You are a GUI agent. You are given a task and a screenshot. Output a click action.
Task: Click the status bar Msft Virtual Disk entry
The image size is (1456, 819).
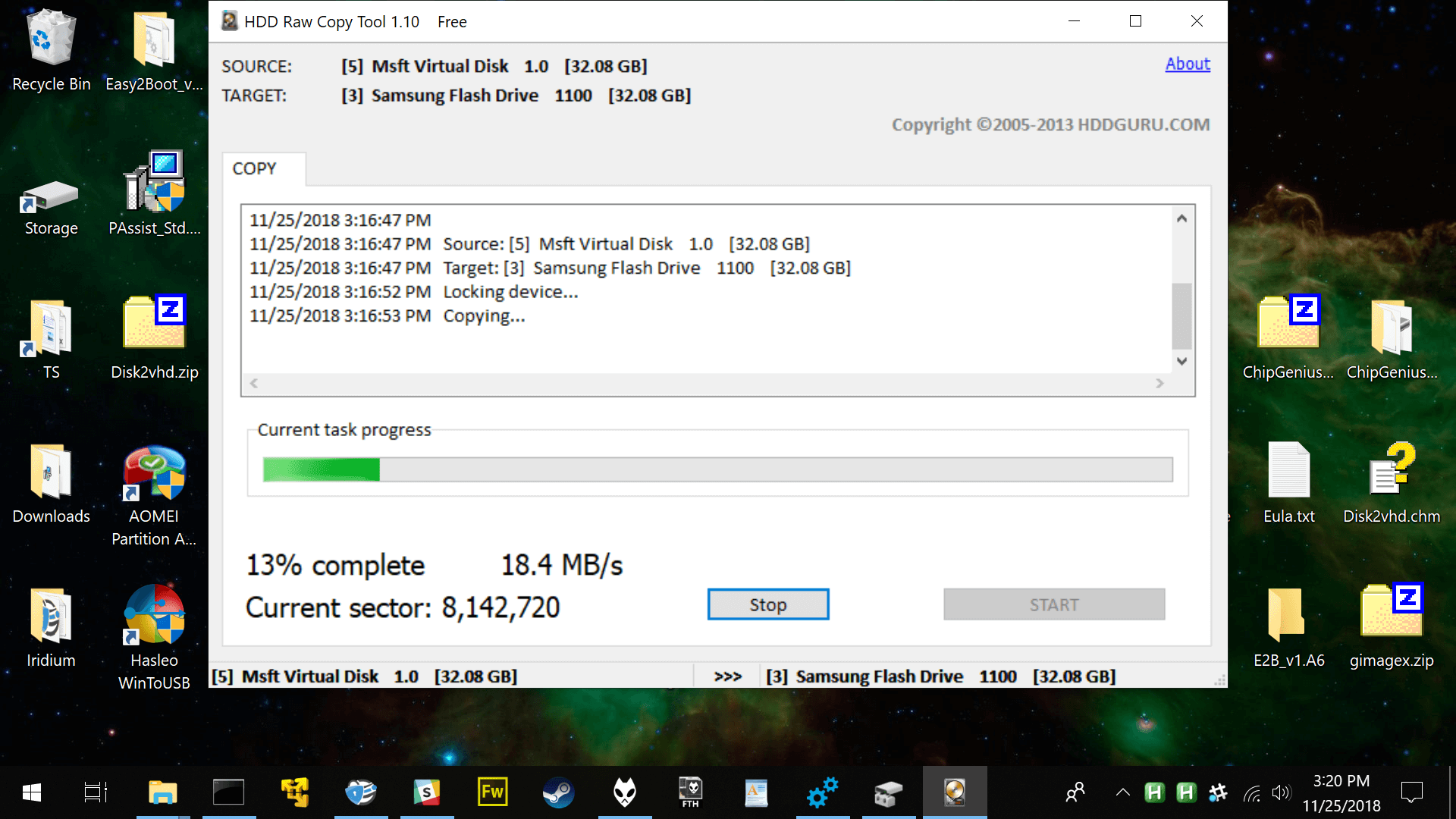[364, 676]
